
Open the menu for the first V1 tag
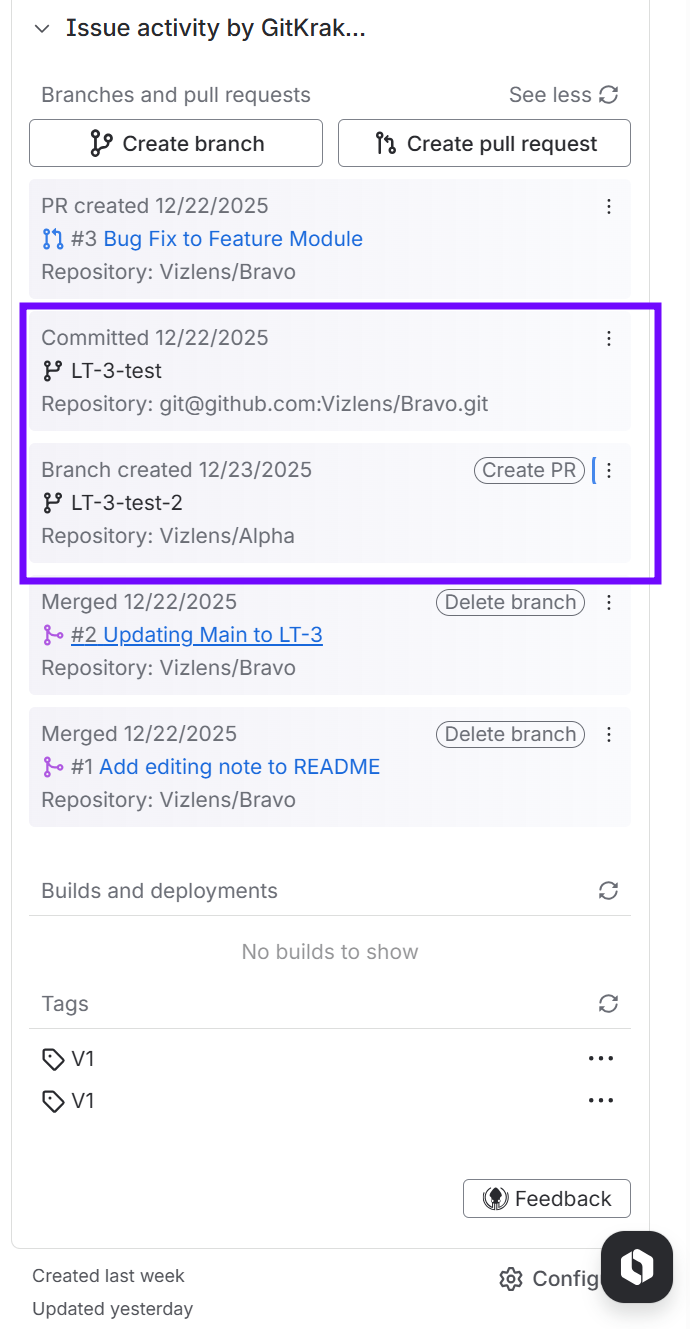(x=601, y=1058)
